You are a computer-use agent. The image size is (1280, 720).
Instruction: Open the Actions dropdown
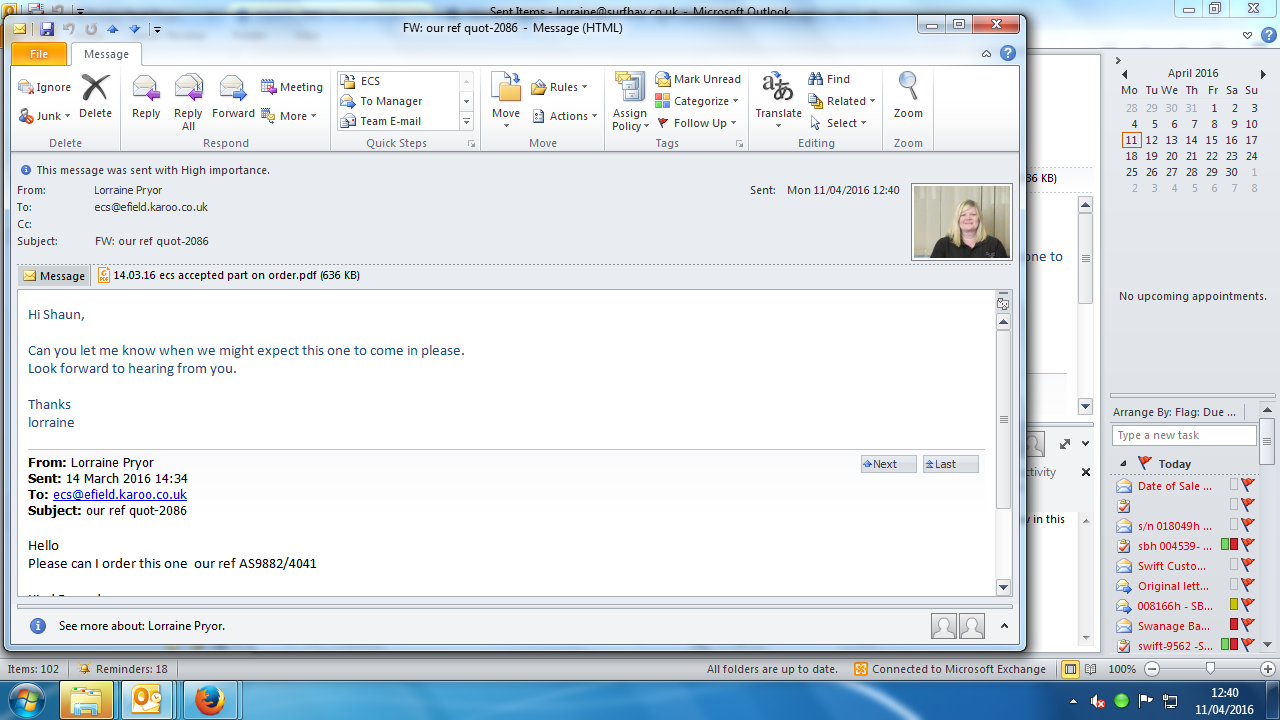point(564,116)
